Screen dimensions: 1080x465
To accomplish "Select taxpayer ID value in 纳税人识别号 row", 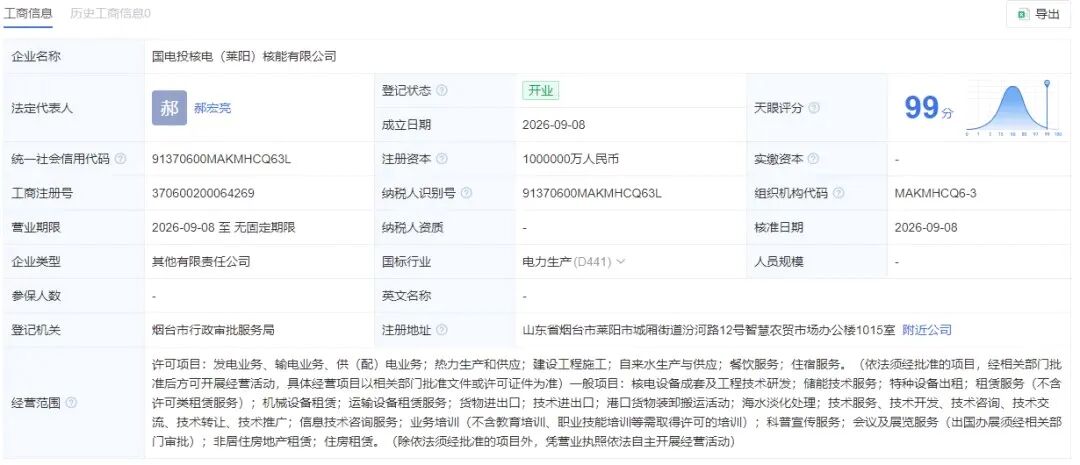I will click(592, 193).
